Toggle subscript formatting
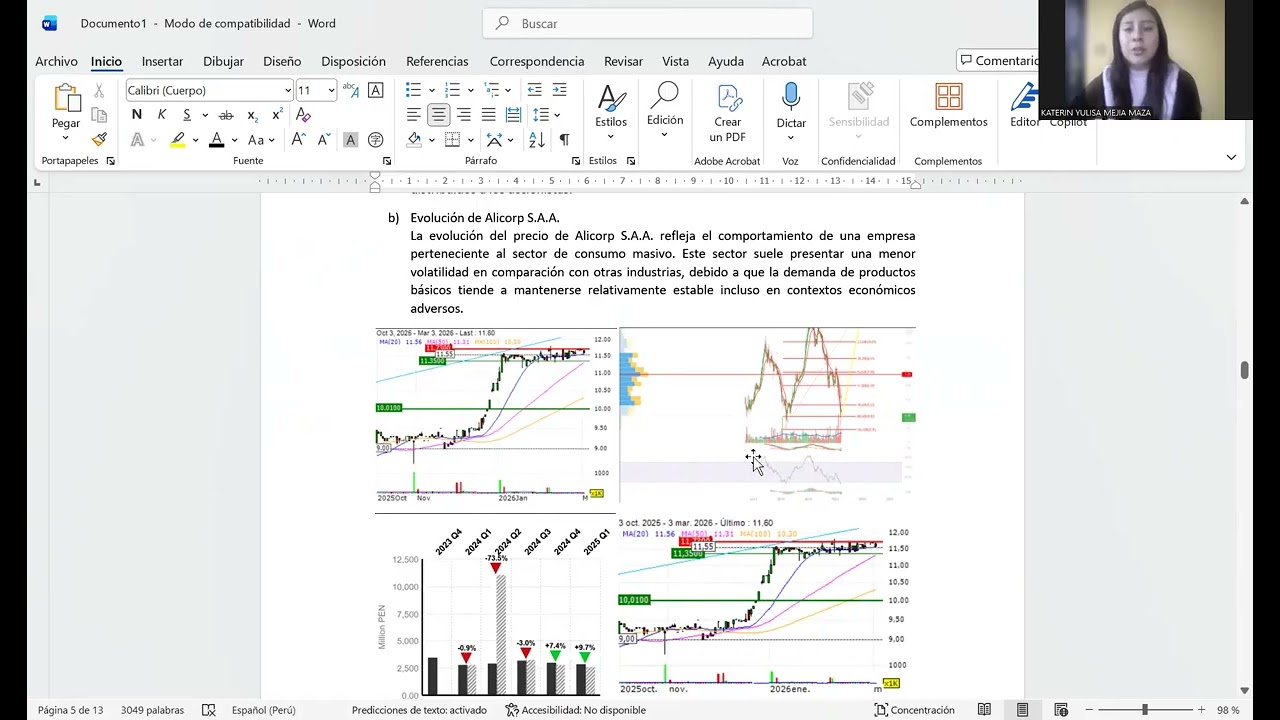The height and width of the screenshot is (720, 1280). [x=252, y=116]
